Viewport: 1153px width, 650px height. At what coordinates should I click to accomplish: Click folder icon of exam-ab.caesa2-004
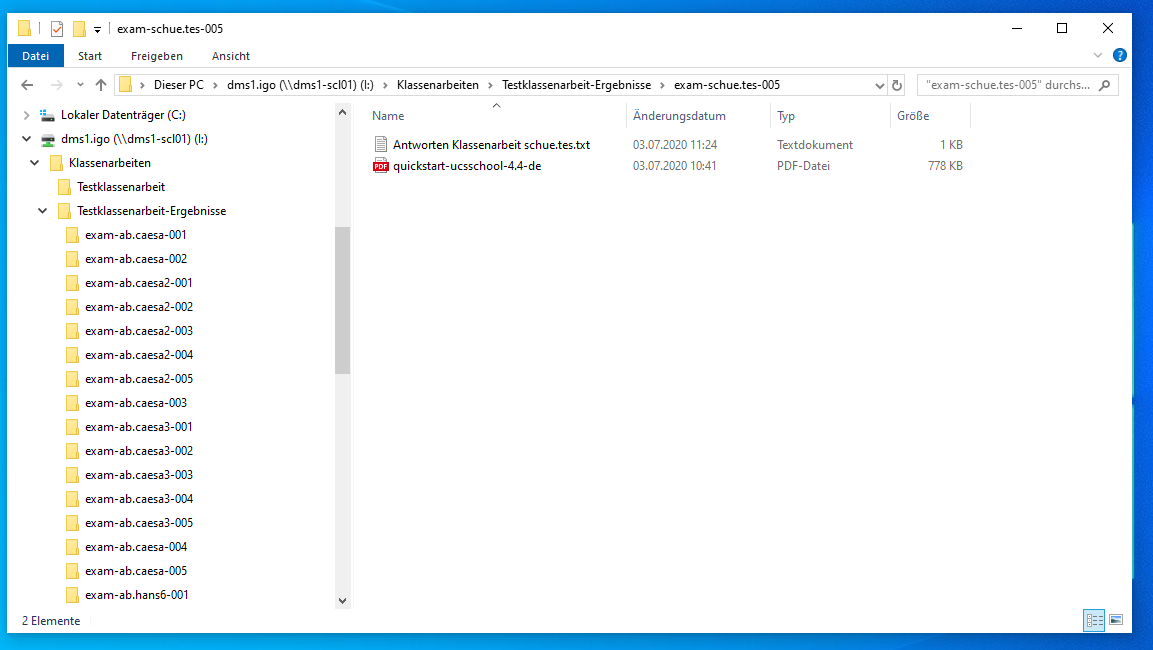(72, 355)
